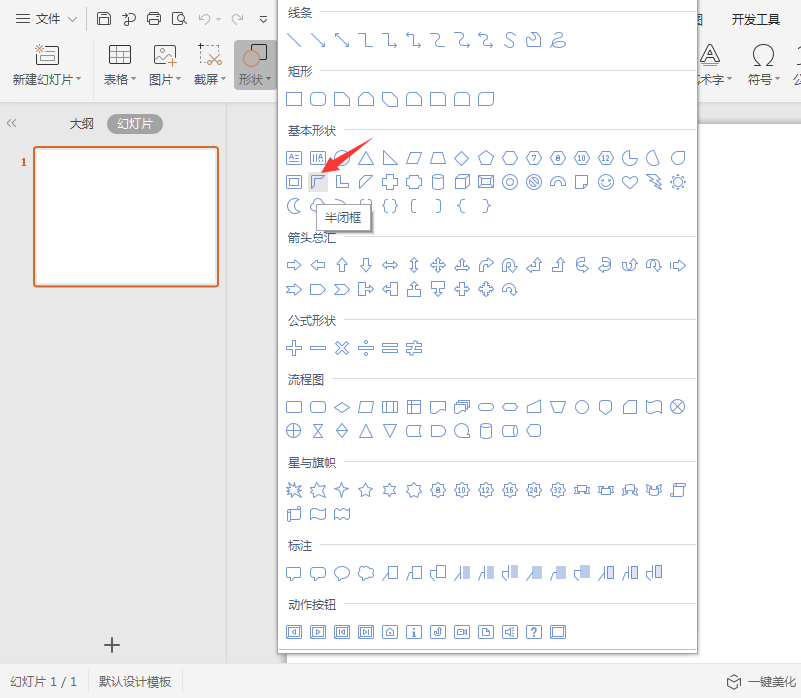Expand the 新建幻灯片 dropdown
Screen dimensions: 801x698
point(47,79)
